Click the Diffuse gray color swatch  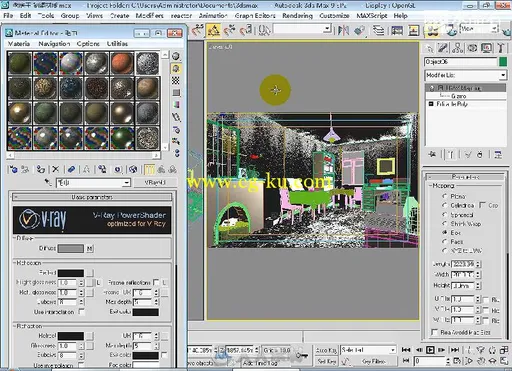(x=71, y=248)
